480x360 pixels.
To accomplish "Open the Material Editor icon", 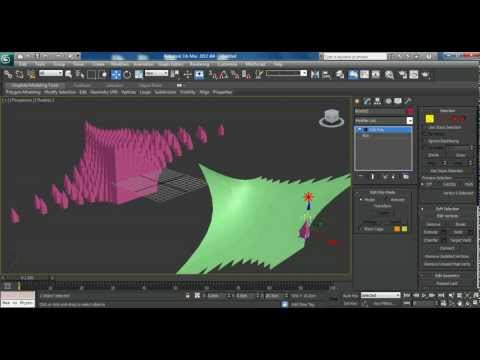I will point(389,74).
